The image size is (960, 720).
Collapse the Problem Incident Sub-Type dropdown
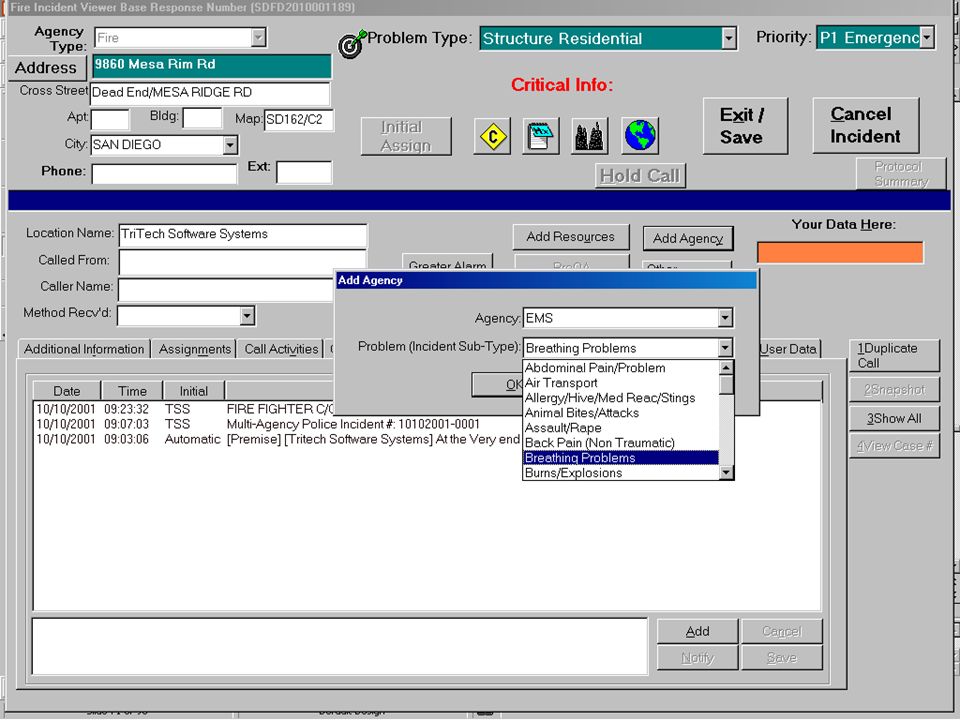point(725,348)
